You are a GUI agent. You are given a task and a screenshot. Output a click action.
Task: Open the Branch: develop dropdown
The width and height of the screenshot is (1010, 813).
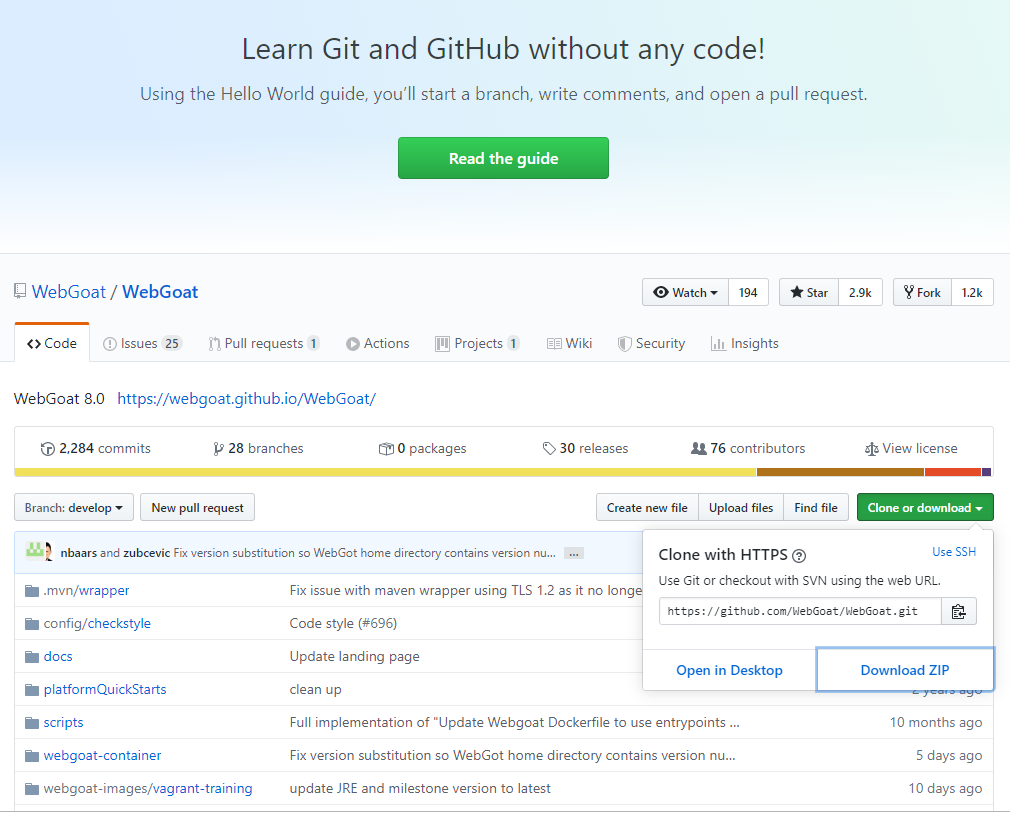click(x=74, y=508)
